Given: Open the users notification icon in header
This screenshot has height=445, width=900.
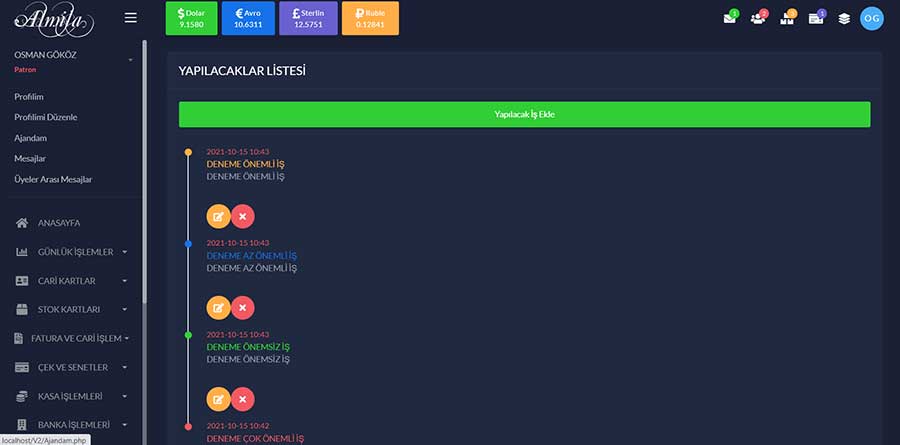Looking at the screenshot, I should [758, 18].
